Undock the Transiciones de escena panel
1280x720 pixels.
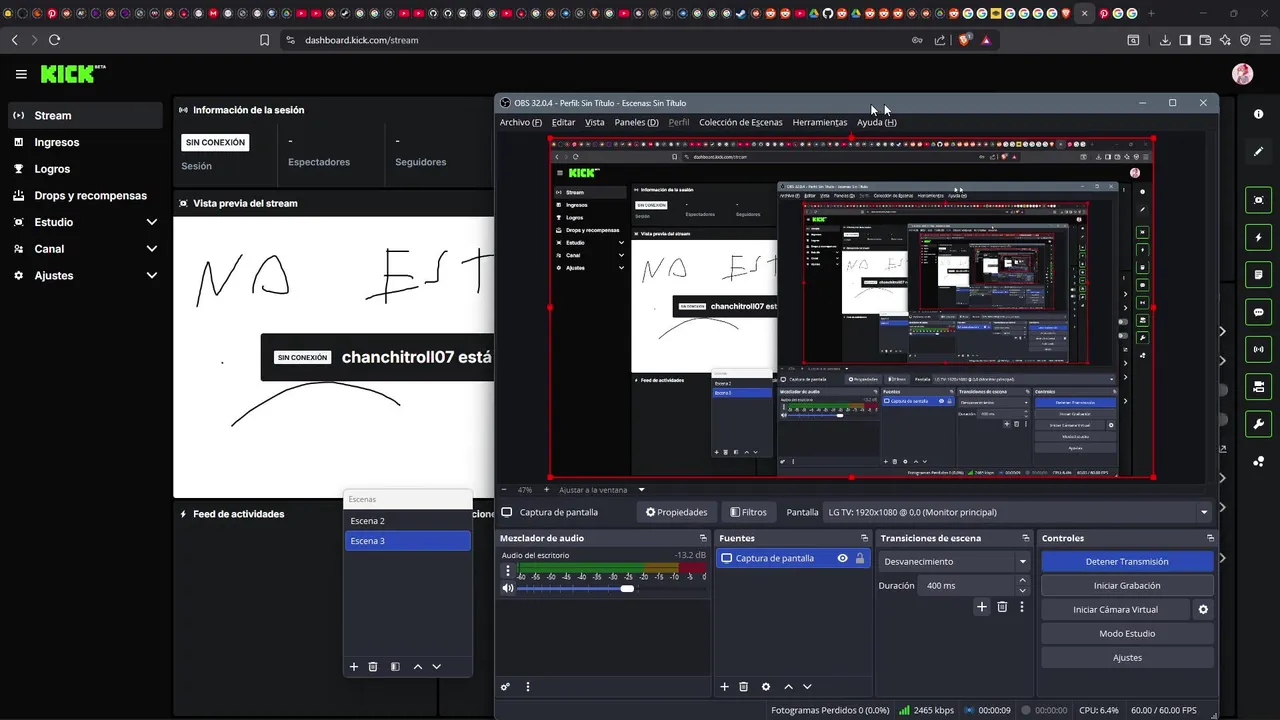(x=1025, y=538)
